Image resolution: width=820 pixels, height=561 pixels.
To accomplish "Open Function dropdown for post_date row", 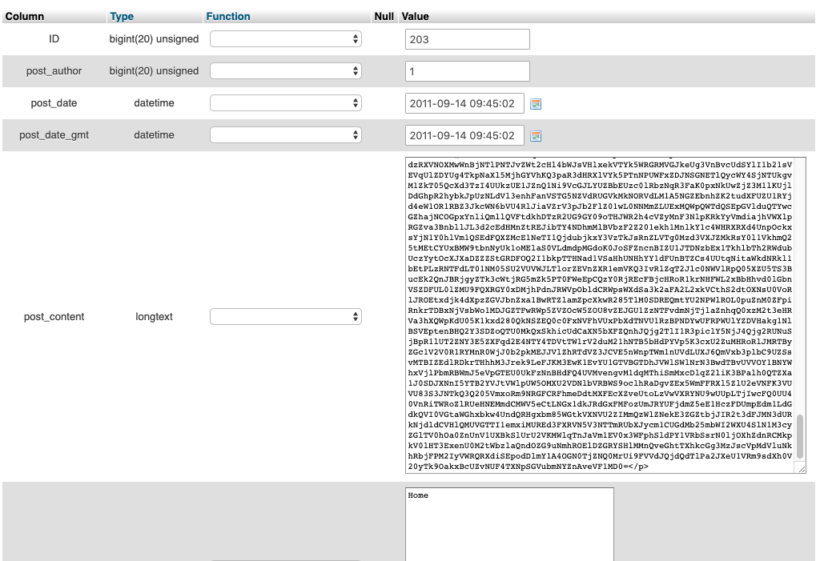I will (x=286, y=103).
